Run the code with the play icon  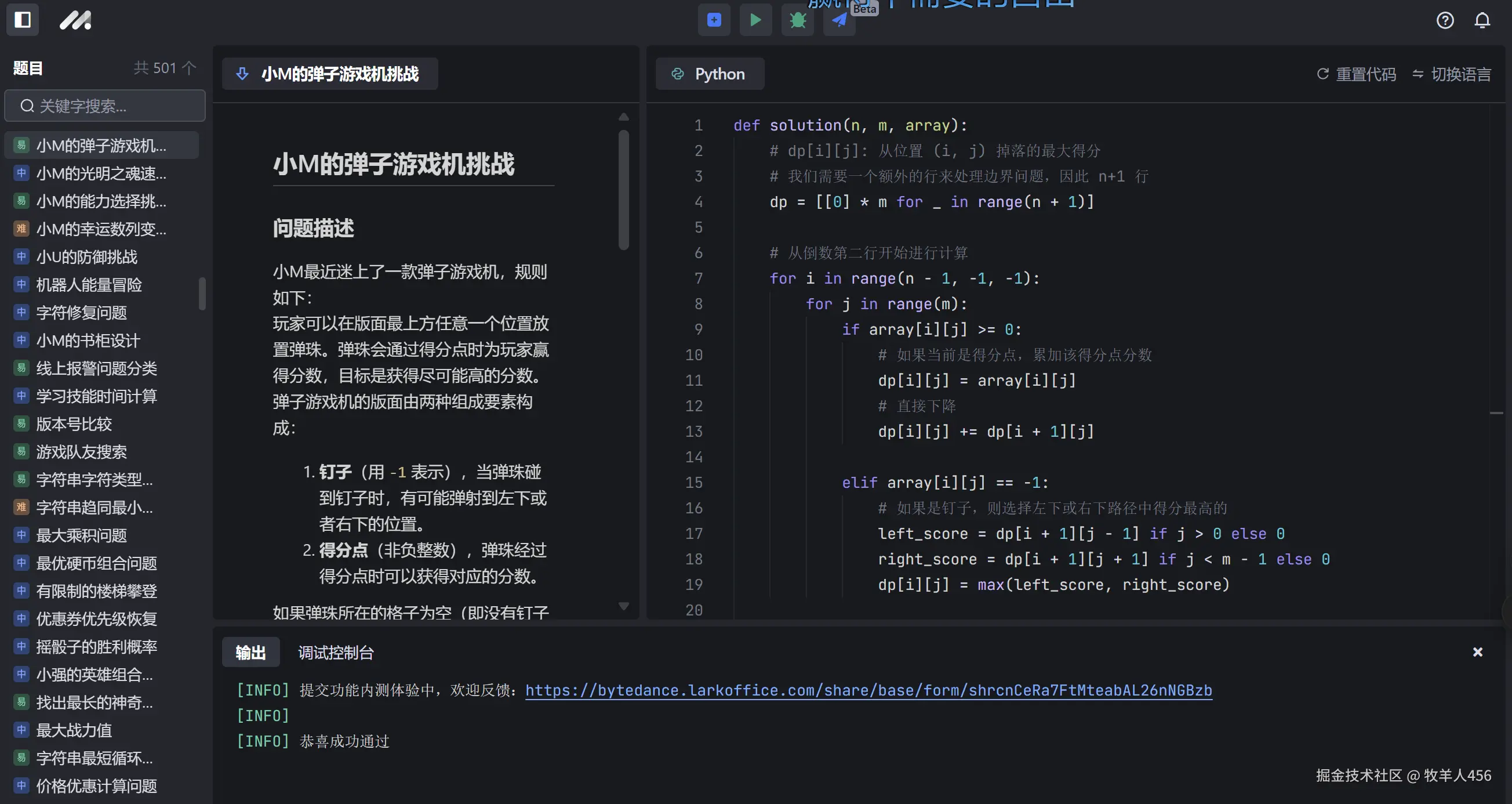[755, 19]
